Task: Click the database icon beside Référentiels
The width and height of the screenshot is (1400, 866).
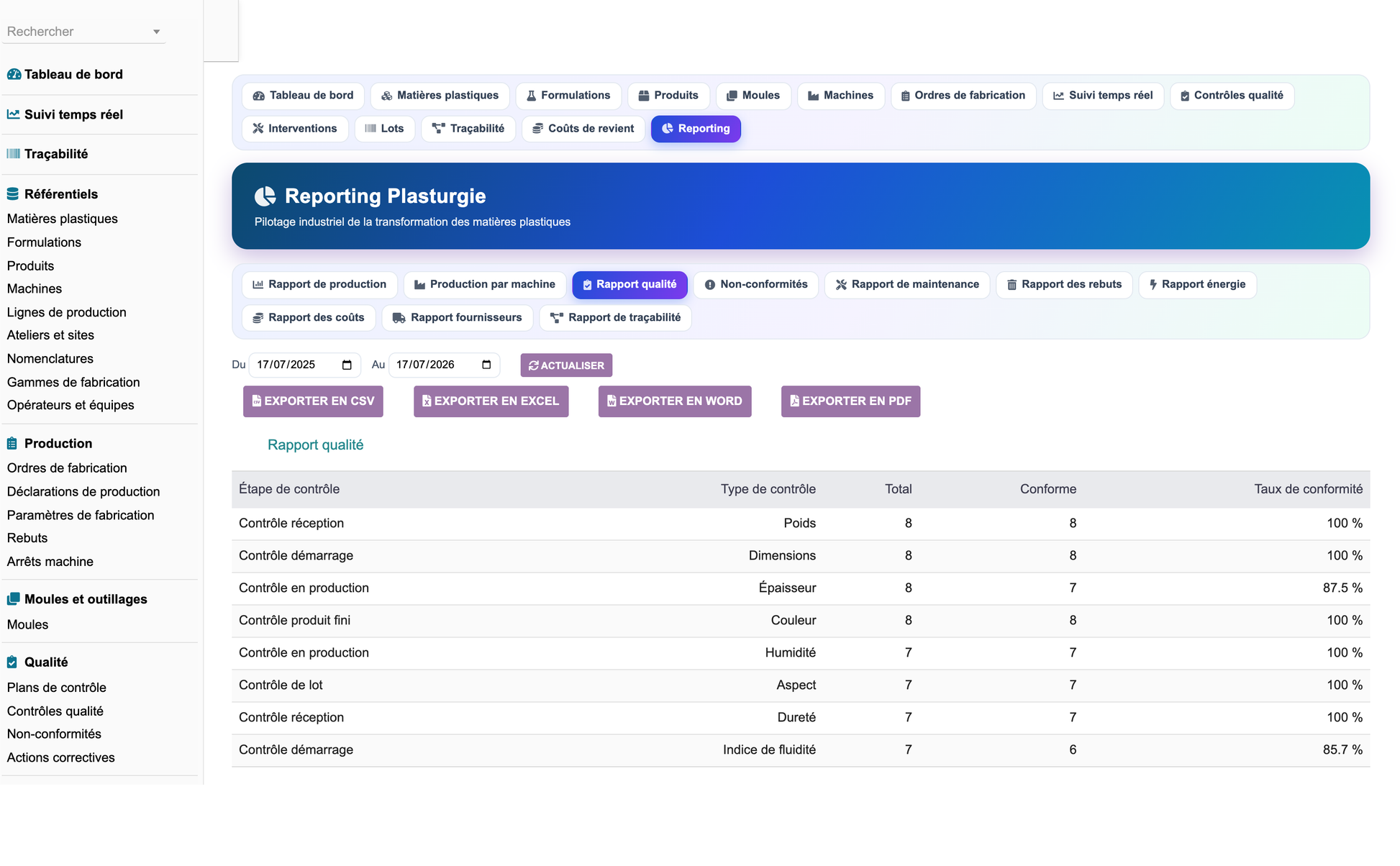Action: tap(13, 194)
